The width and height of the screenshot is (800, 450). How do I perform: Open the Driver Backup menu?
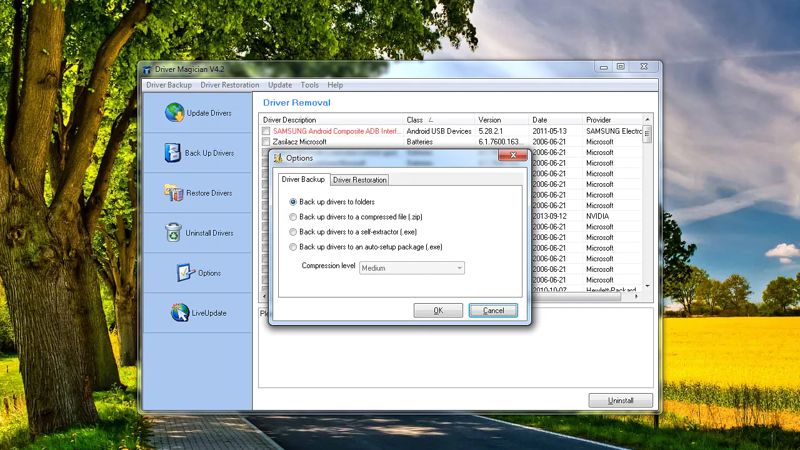(169, 85)
